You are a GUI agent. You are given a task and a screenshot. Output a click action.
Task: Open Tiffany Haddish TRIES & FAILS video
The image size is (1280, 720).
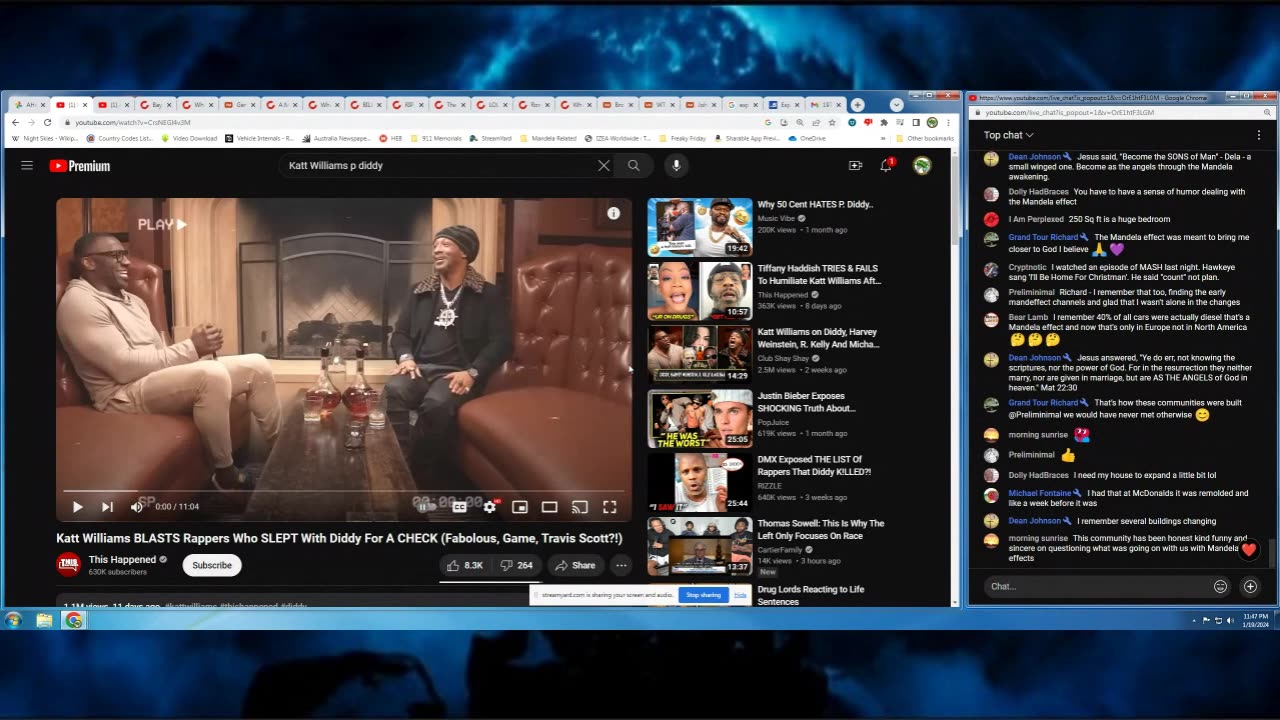pos(819,274)
